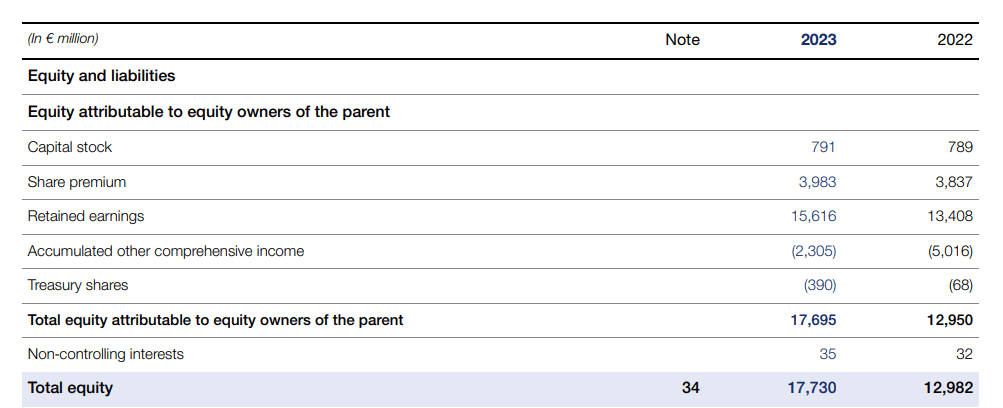Image resolution: width=1003 pixels, height=408 pixels.
Task: Click the Accumulated other comprehensive income label
Action: (166, 251)
